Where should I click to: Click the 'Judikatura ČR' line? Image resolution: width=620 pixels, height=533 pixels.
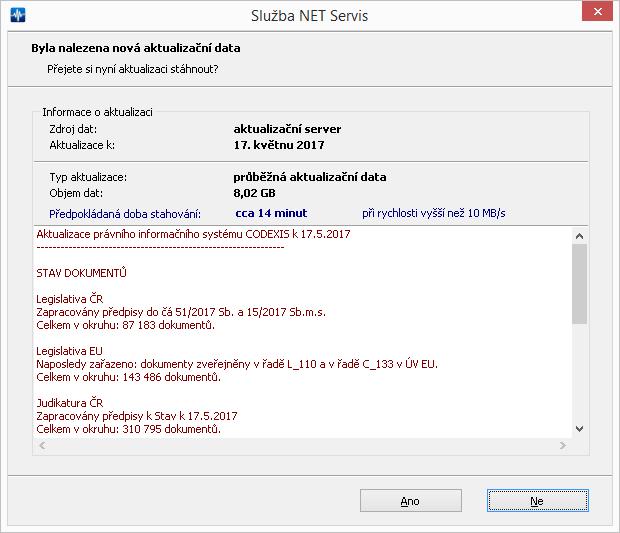coord(70,403)
